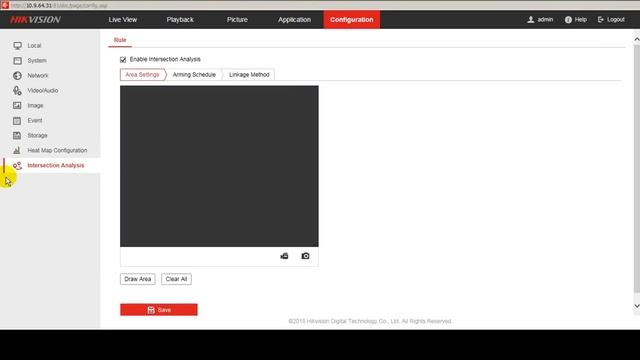Open the Live View tab

123,20
